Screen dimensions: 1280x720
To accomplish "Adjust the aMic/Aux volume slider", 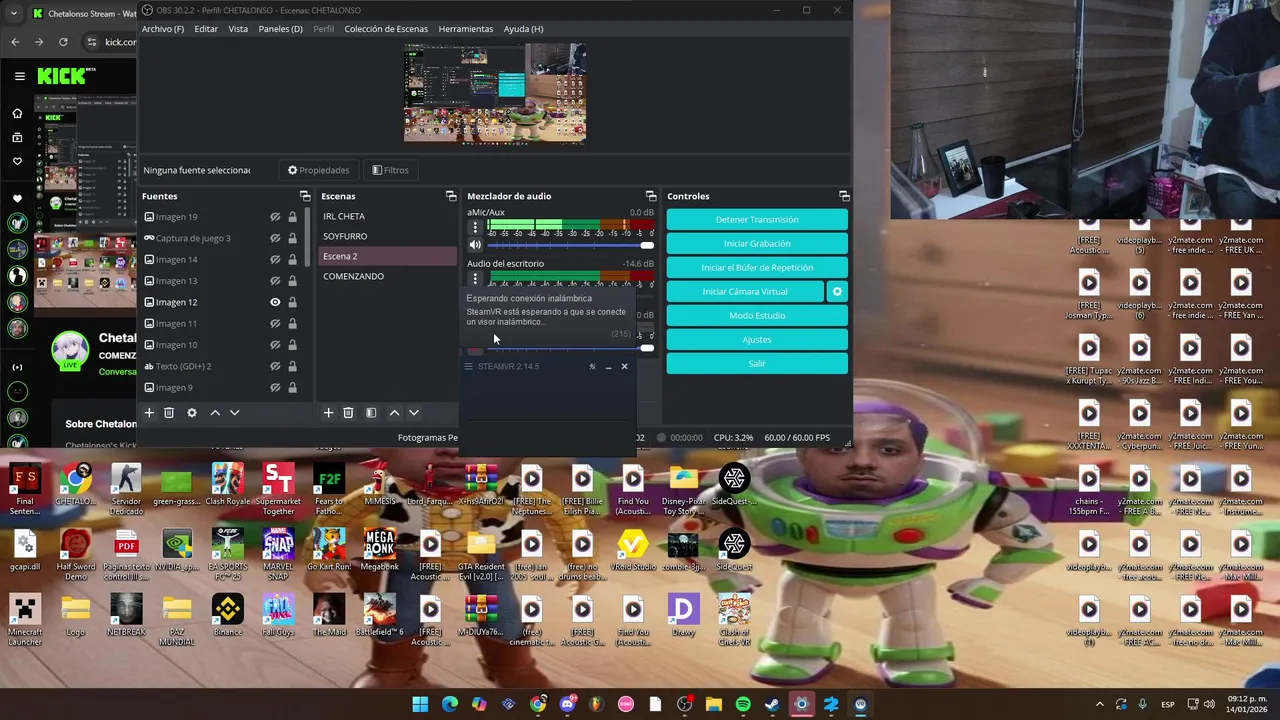I will coord(570,245).
